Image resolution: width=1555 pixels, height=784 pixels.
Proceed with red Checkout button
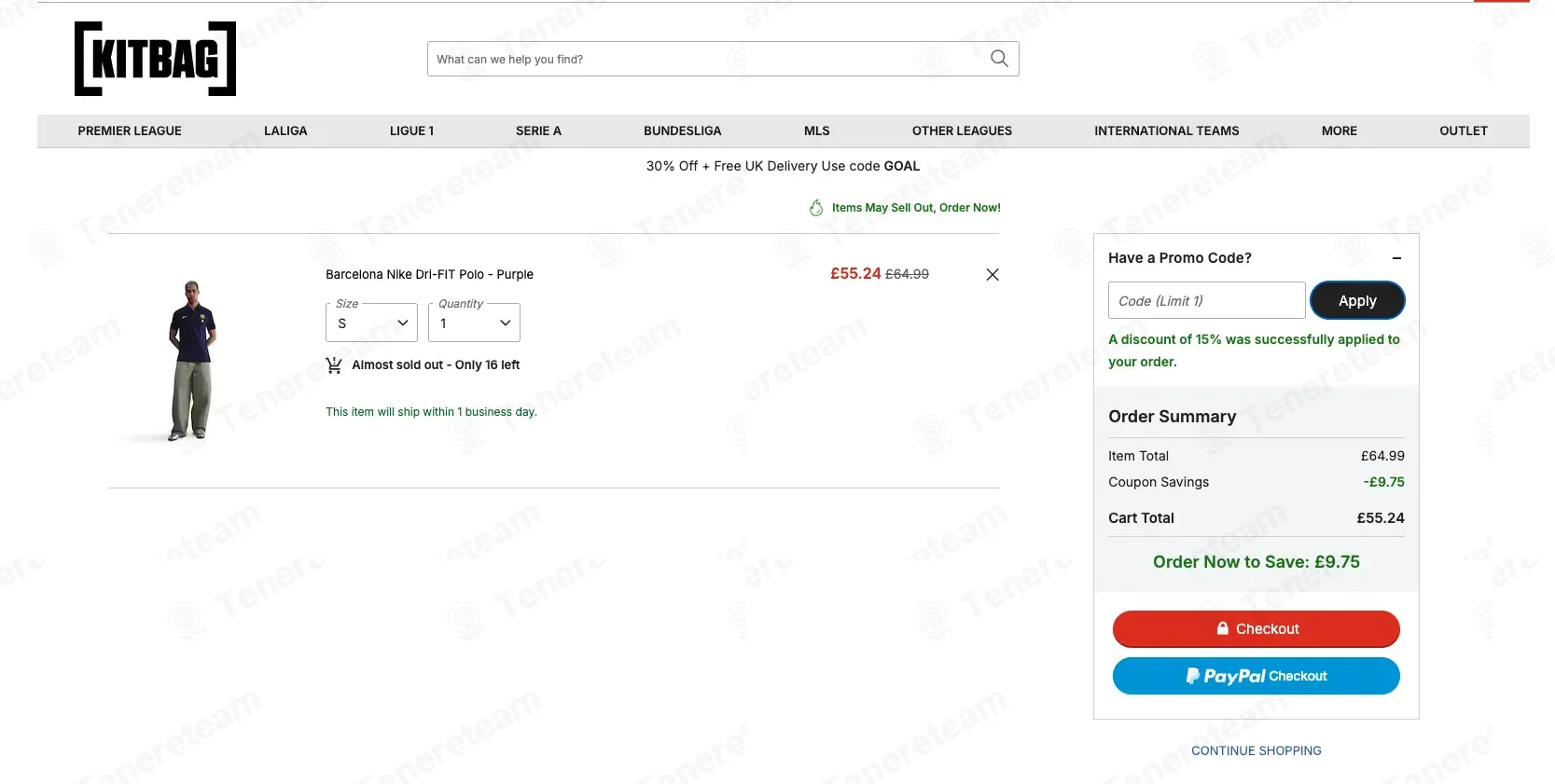(1256, 629)
